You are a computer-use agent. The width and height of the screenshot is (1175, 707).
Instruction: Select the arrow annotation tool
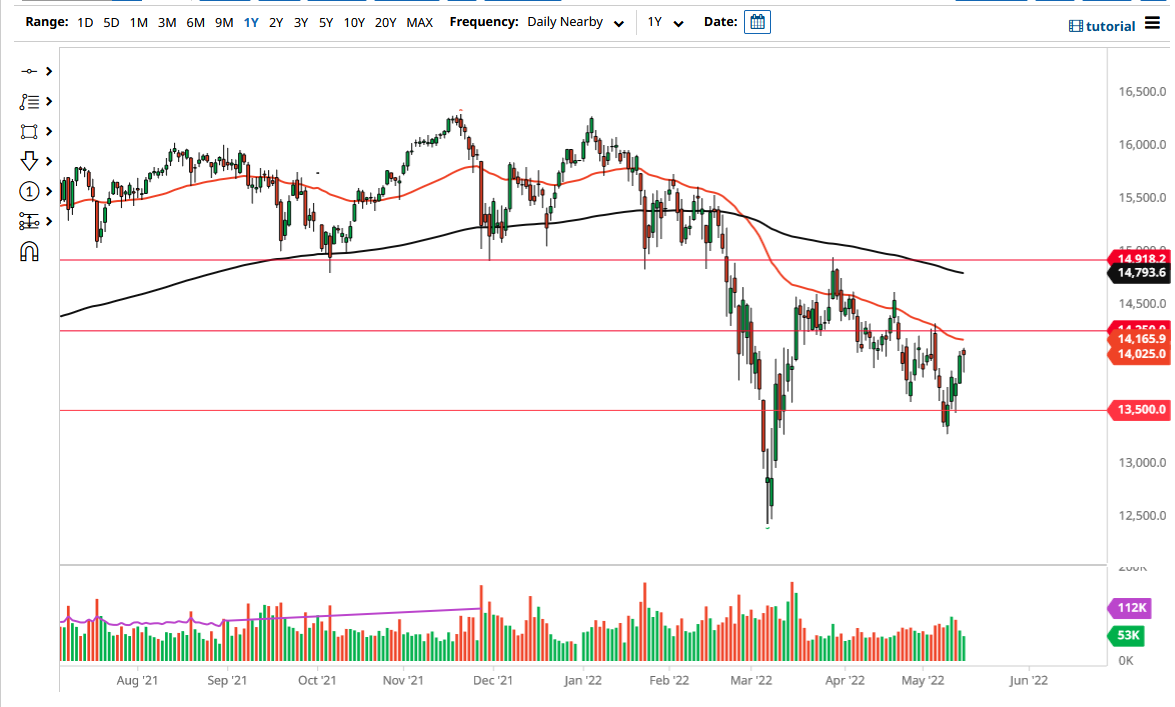(30, 161)
